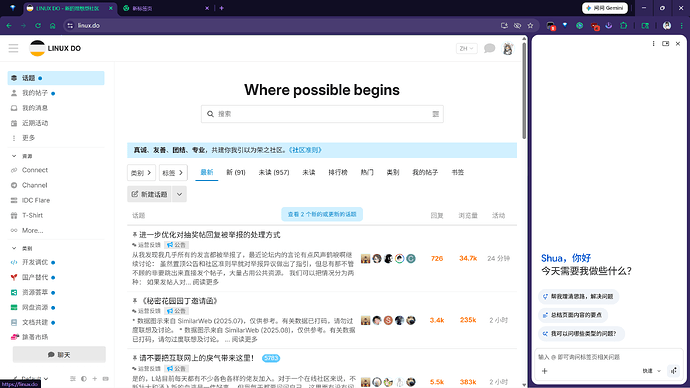This screenshot has width=690, height=388.
Task: Click the new or updated topics banner
Action: (x=322, y=214)
